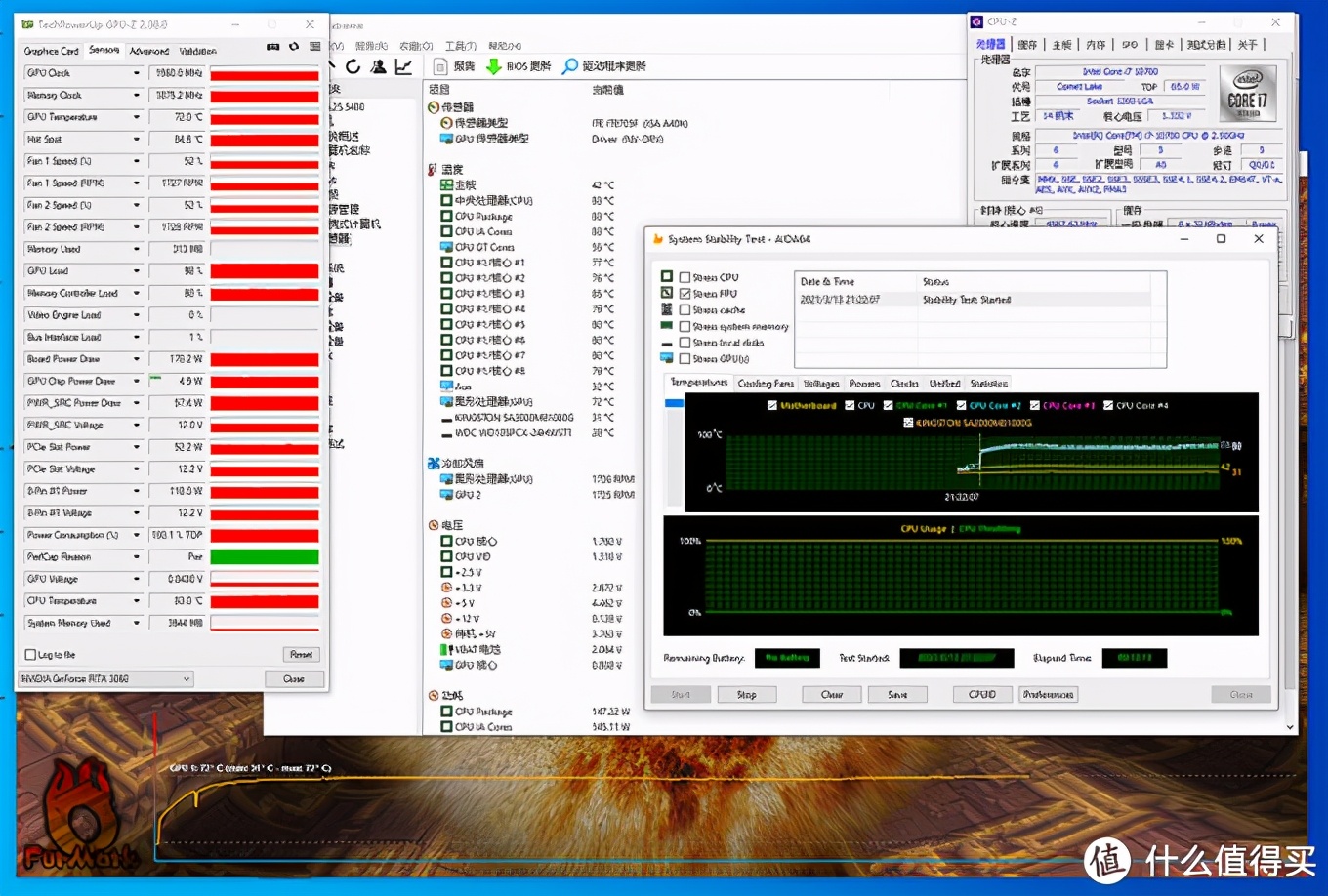Click the Stress FPU icon
This screenshot has width=1328, height=896.
[667, 293]
